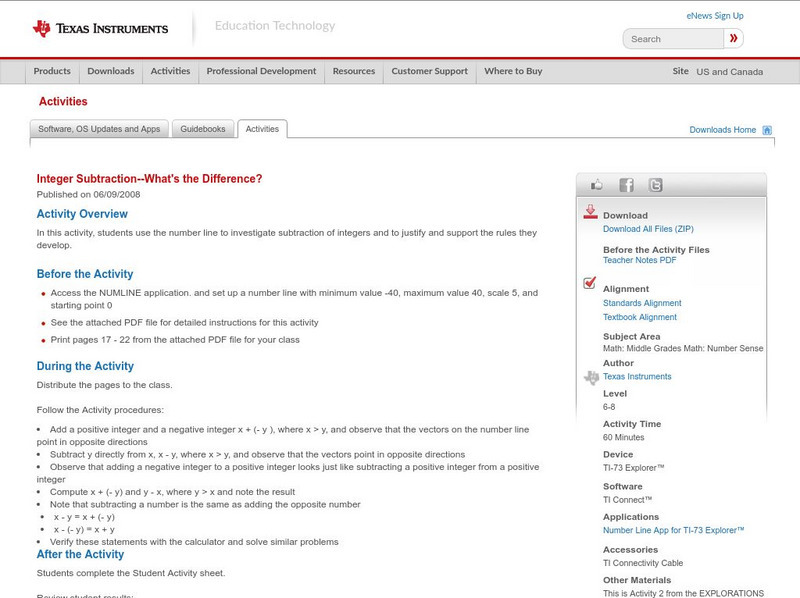
Task: Click the thumbs-up like icon
Action: 596,185
